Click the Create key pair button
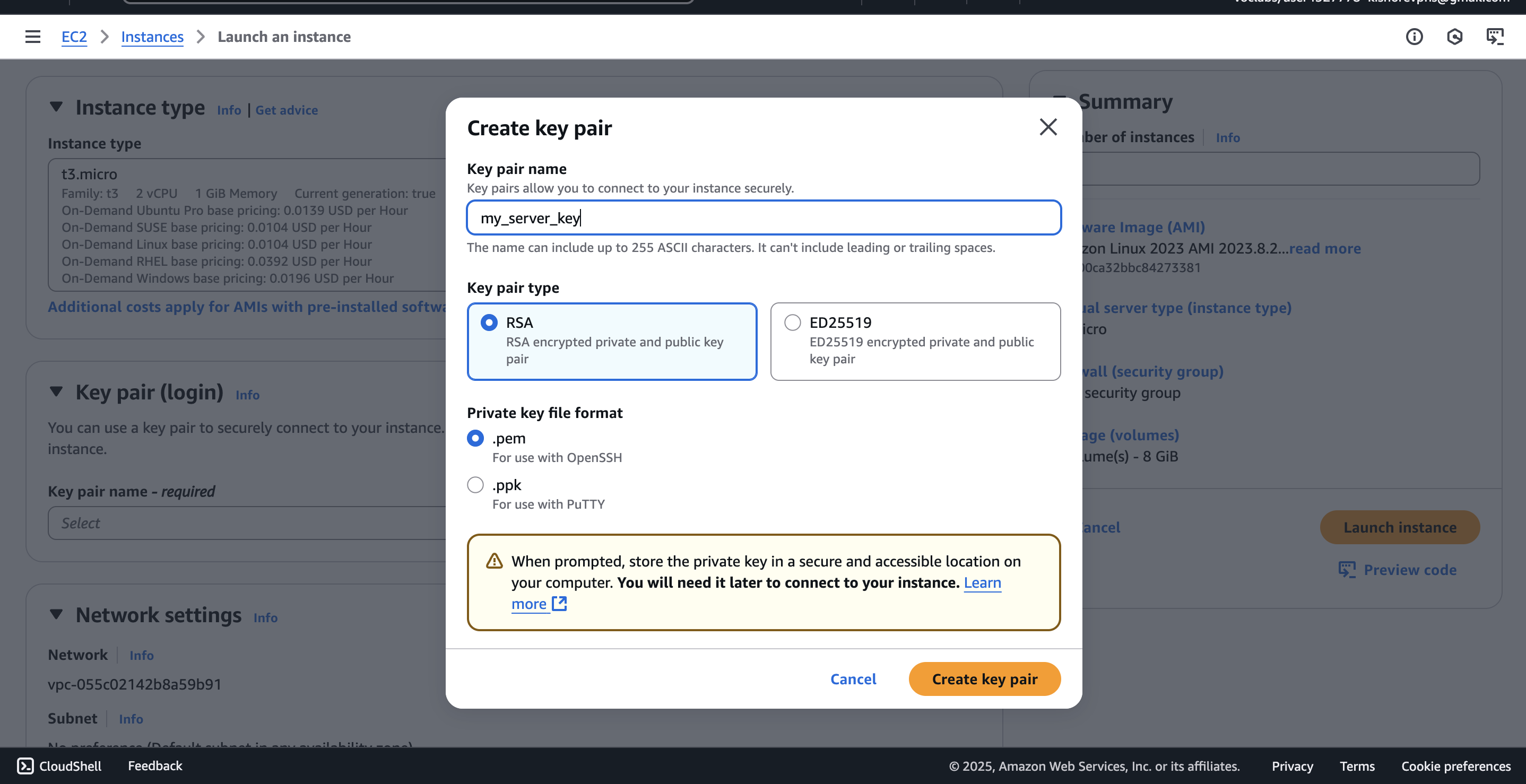This screenshot has width=1526, height=784. click(x=985, y=678)
